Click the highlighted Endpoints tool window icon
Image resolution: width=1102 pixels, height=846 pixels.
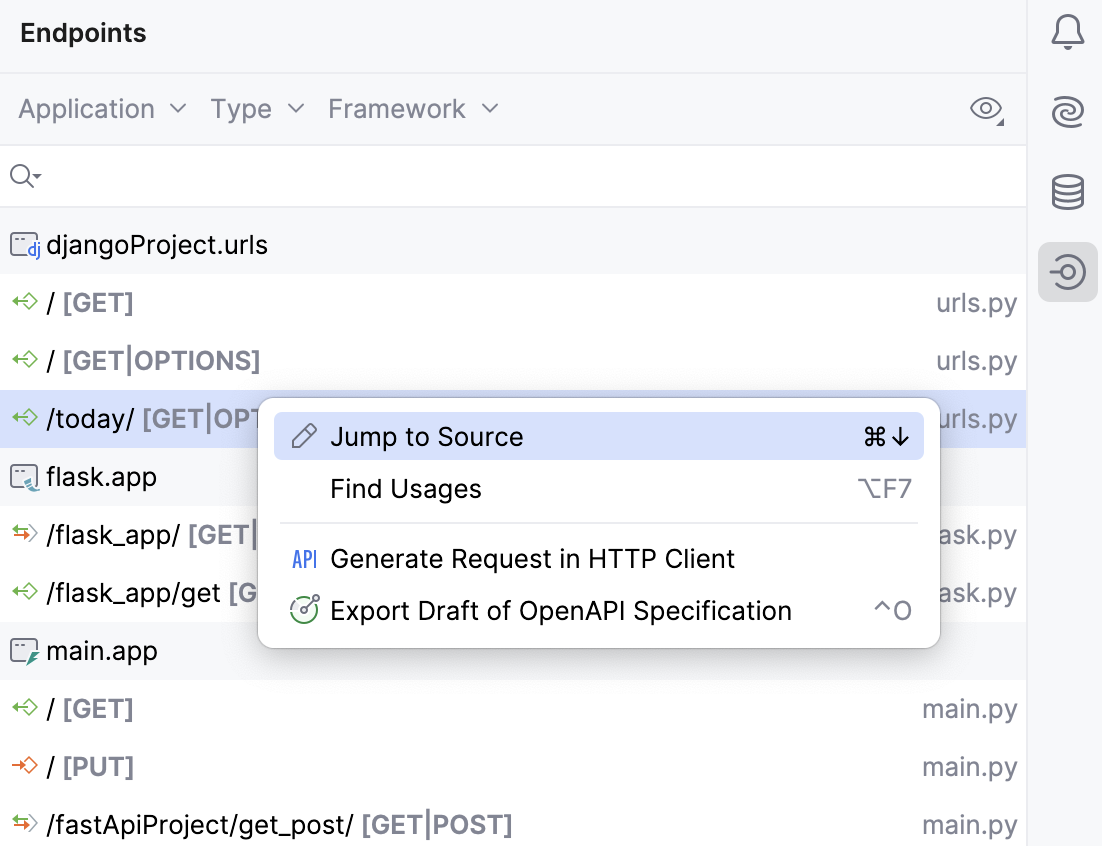[1068, 272]
